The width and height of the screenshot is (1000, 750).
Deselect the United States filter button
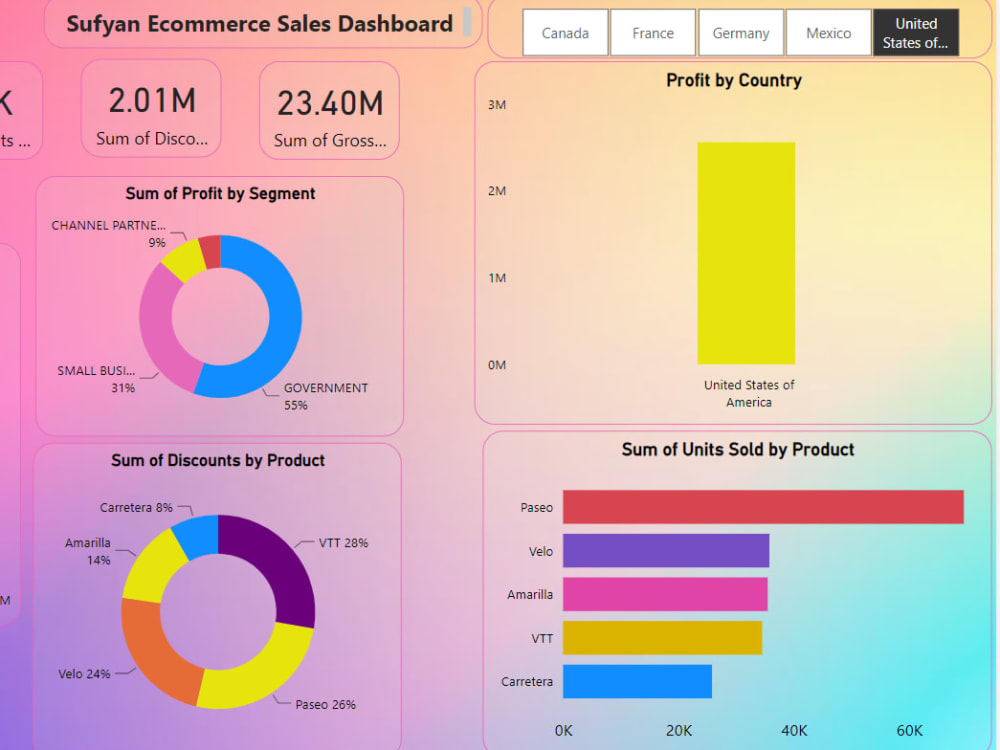[x=916, y=32]
